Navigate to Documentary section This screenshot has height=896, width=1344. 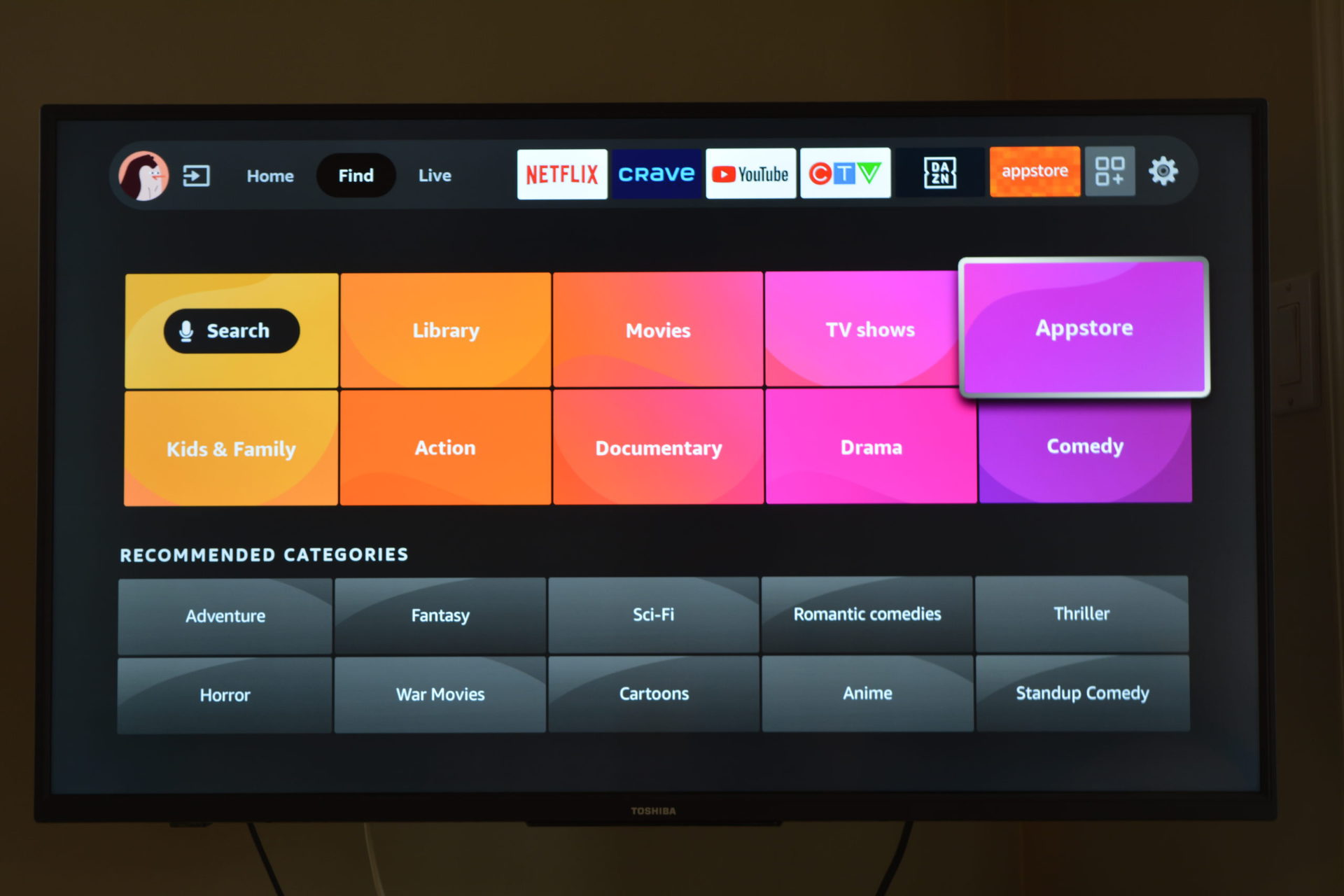pyautogui.click(x=659, y=446)
